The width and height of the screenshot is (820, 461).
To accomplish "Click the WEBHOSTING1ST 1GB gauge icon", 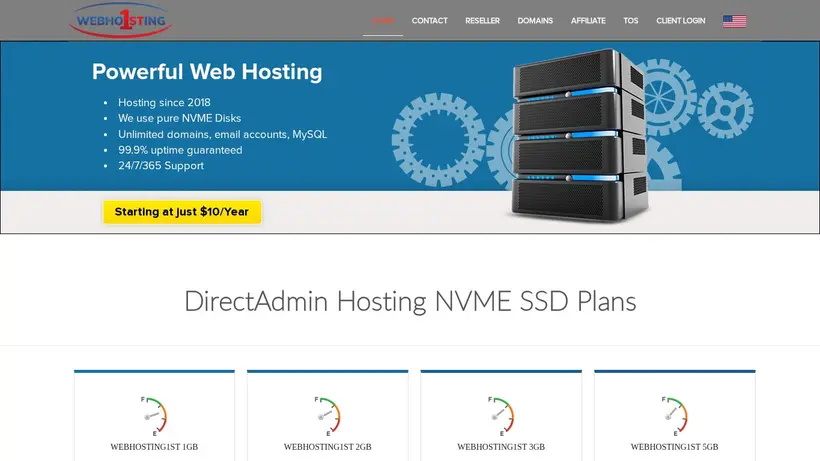I will pos(154,416).
